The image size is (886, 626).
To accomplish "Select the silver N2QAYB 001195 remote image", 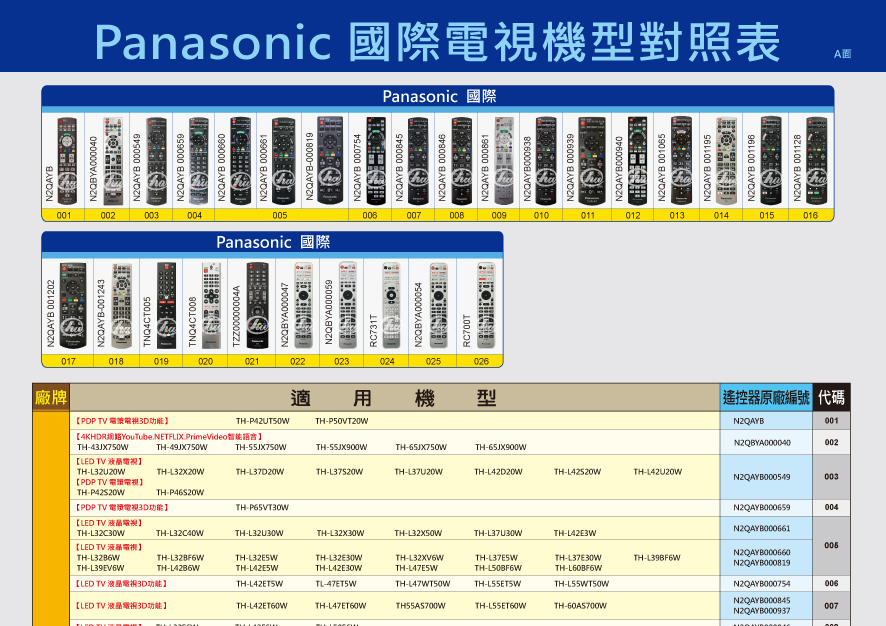I will [726, 160].
